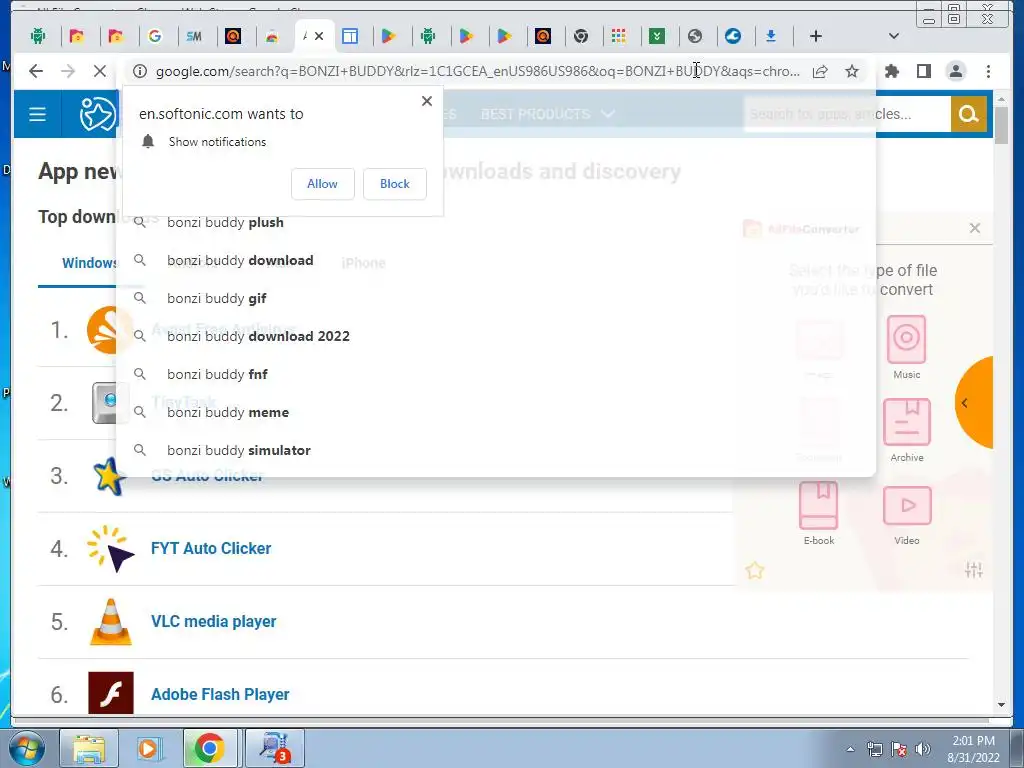Close the AllFileConverter ad panel
The image size is (1024, 768).
(975, 228)
